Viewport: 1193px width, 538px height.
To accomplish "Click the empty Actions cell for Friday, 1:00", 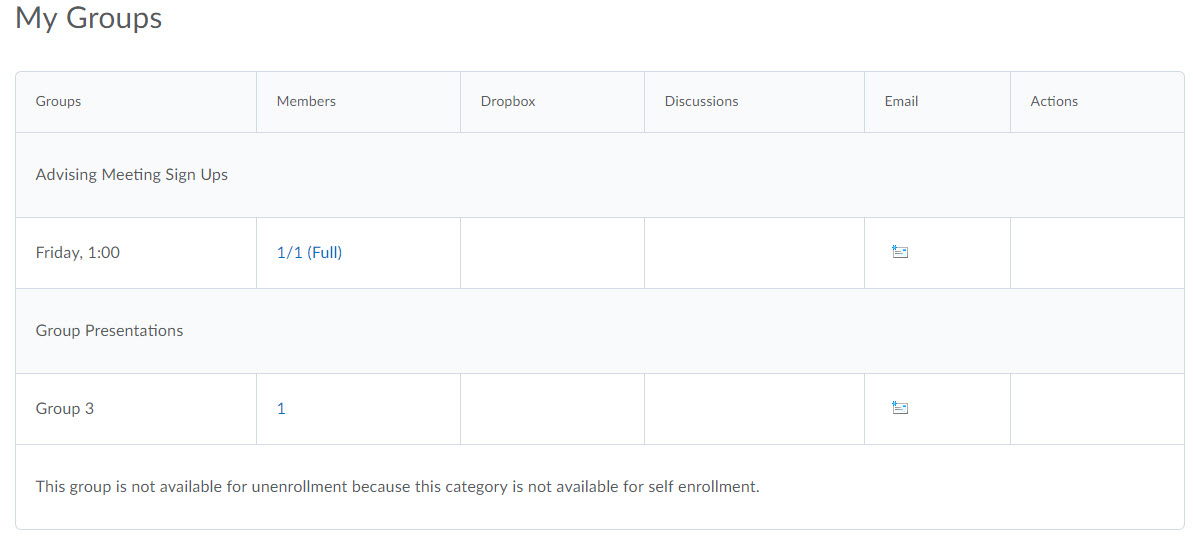I will (x=1096, y=253).
